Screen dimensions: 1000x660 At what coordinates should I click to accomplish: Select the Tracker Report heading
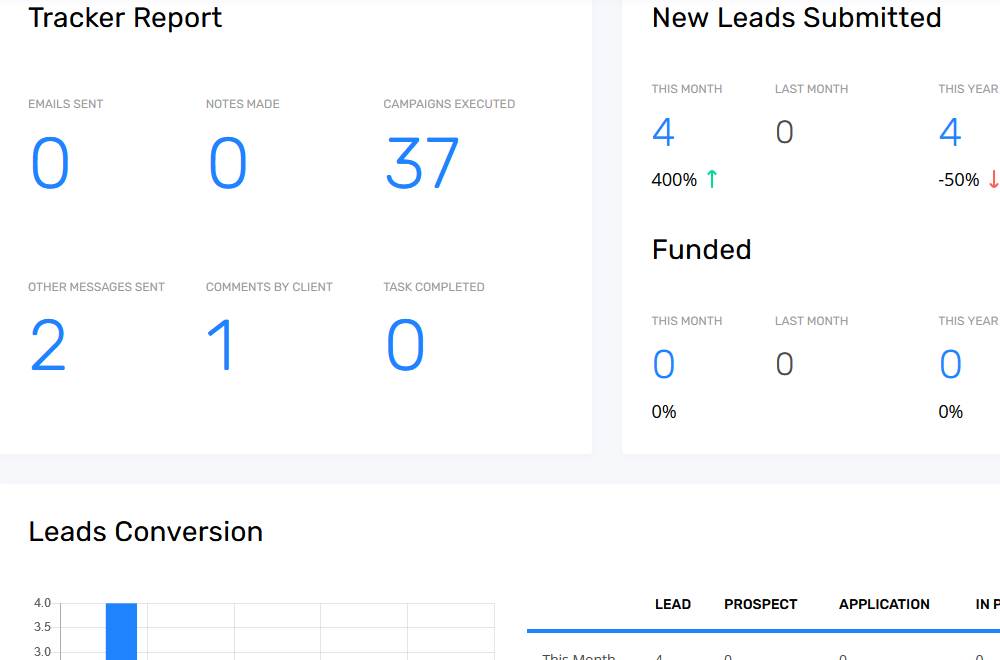pos(125,17)
